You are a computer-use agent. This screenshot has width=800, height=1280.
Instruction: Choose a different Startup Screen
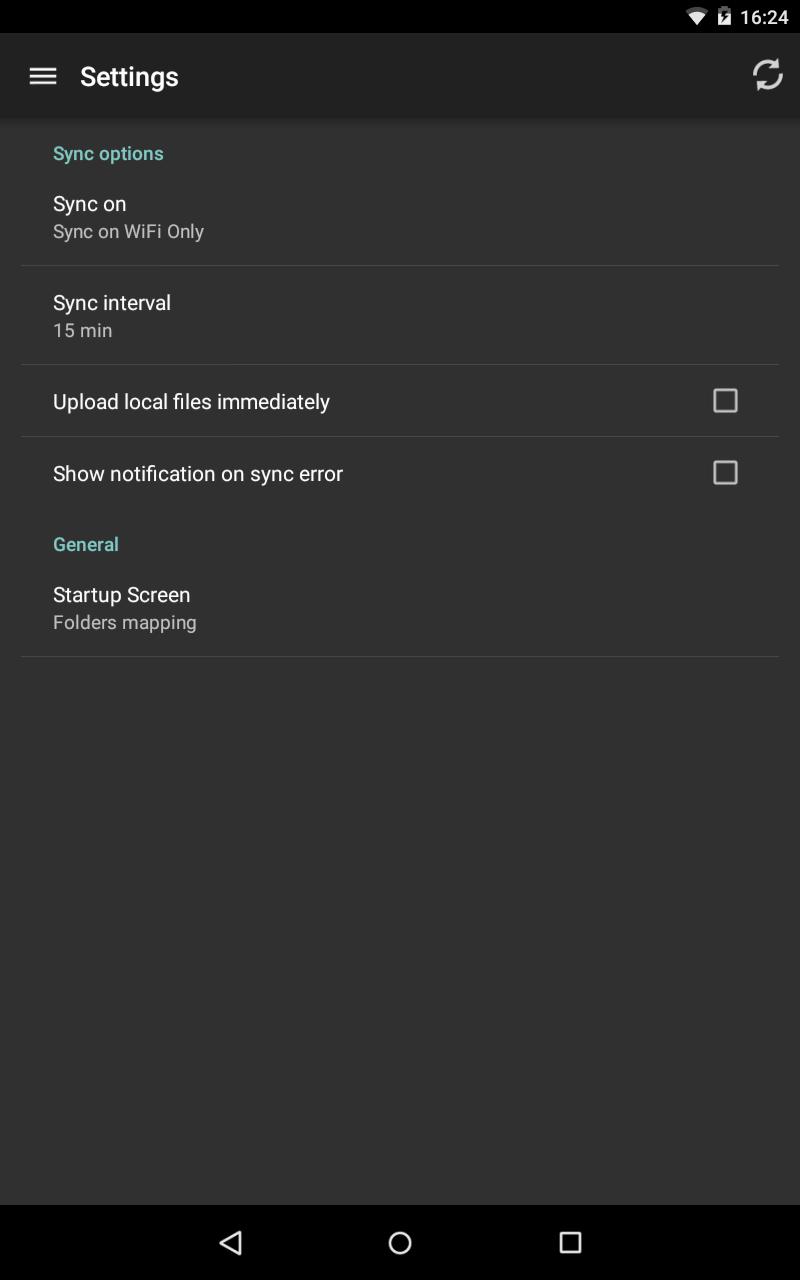400,607
